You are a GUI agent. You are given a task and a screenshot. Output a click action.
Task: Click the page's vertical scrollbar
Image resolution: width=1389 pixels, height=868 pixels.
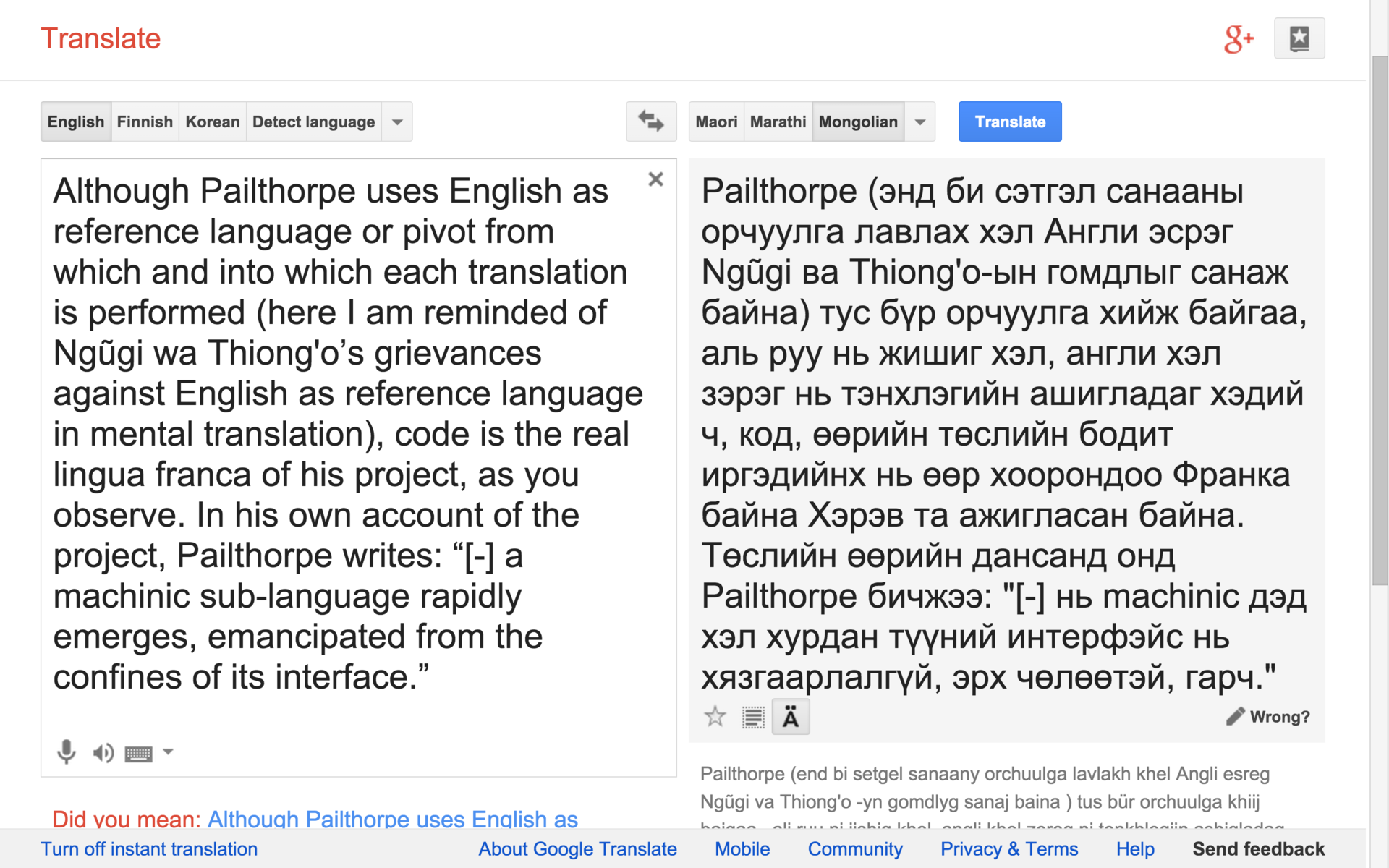coord(1380,318)
